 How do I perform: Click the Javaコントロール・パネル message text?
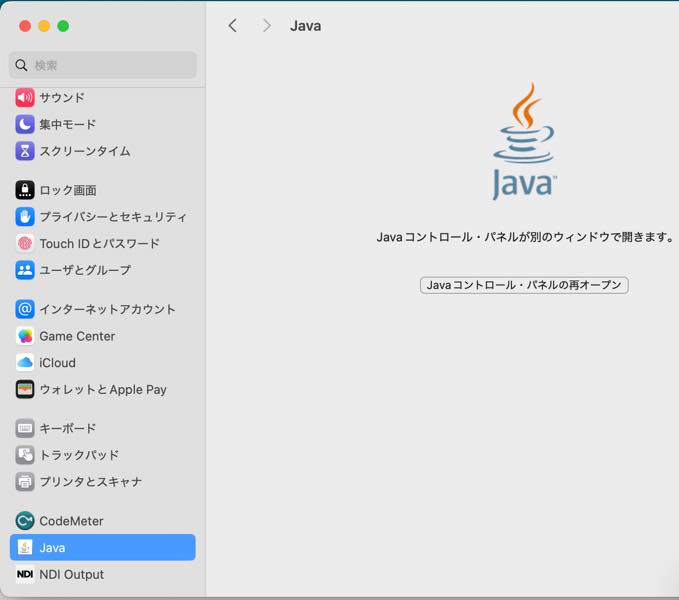click(525, 237)
